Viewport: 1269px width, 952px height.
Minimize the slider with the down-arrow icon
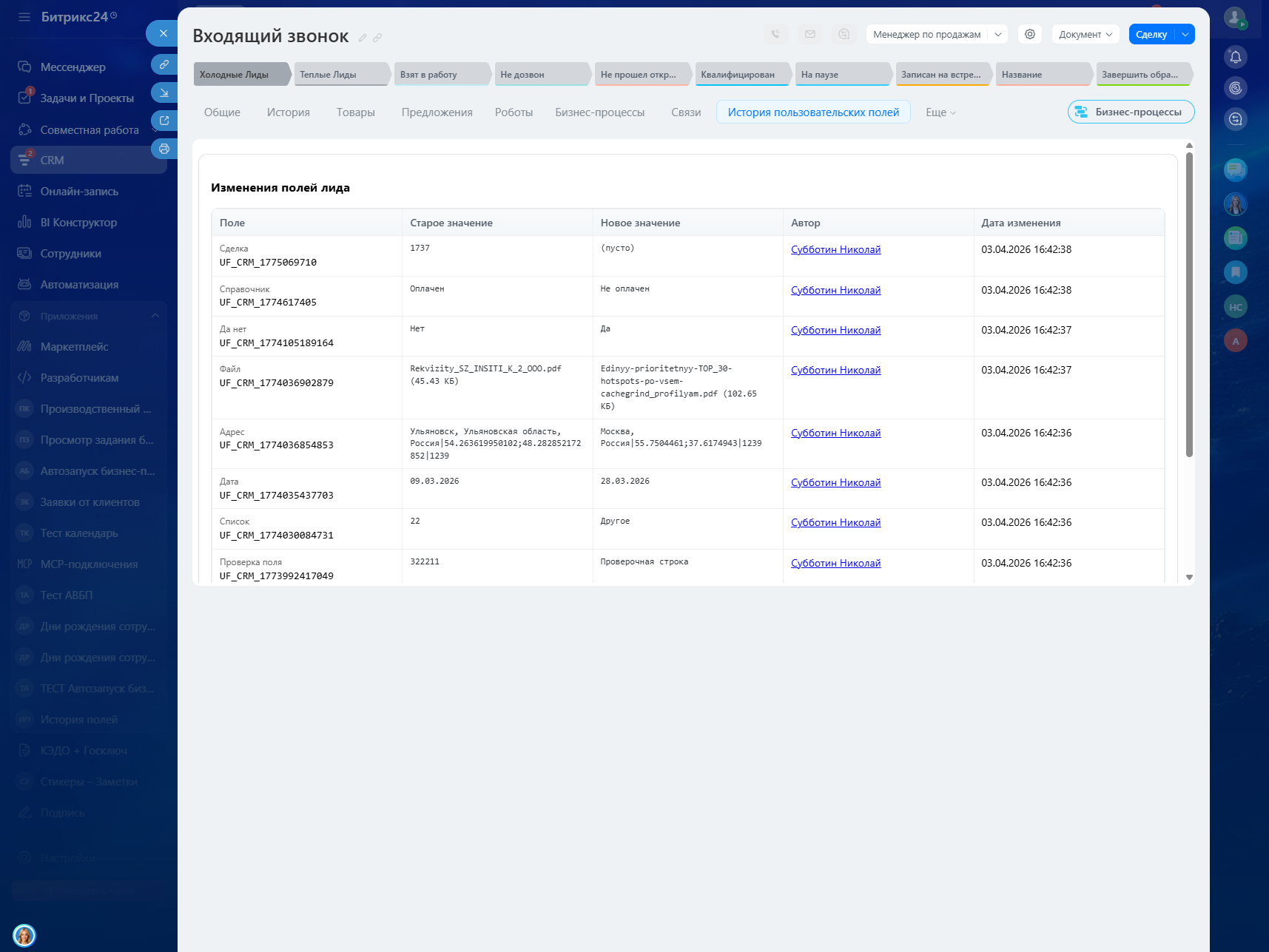pos(164,92)
